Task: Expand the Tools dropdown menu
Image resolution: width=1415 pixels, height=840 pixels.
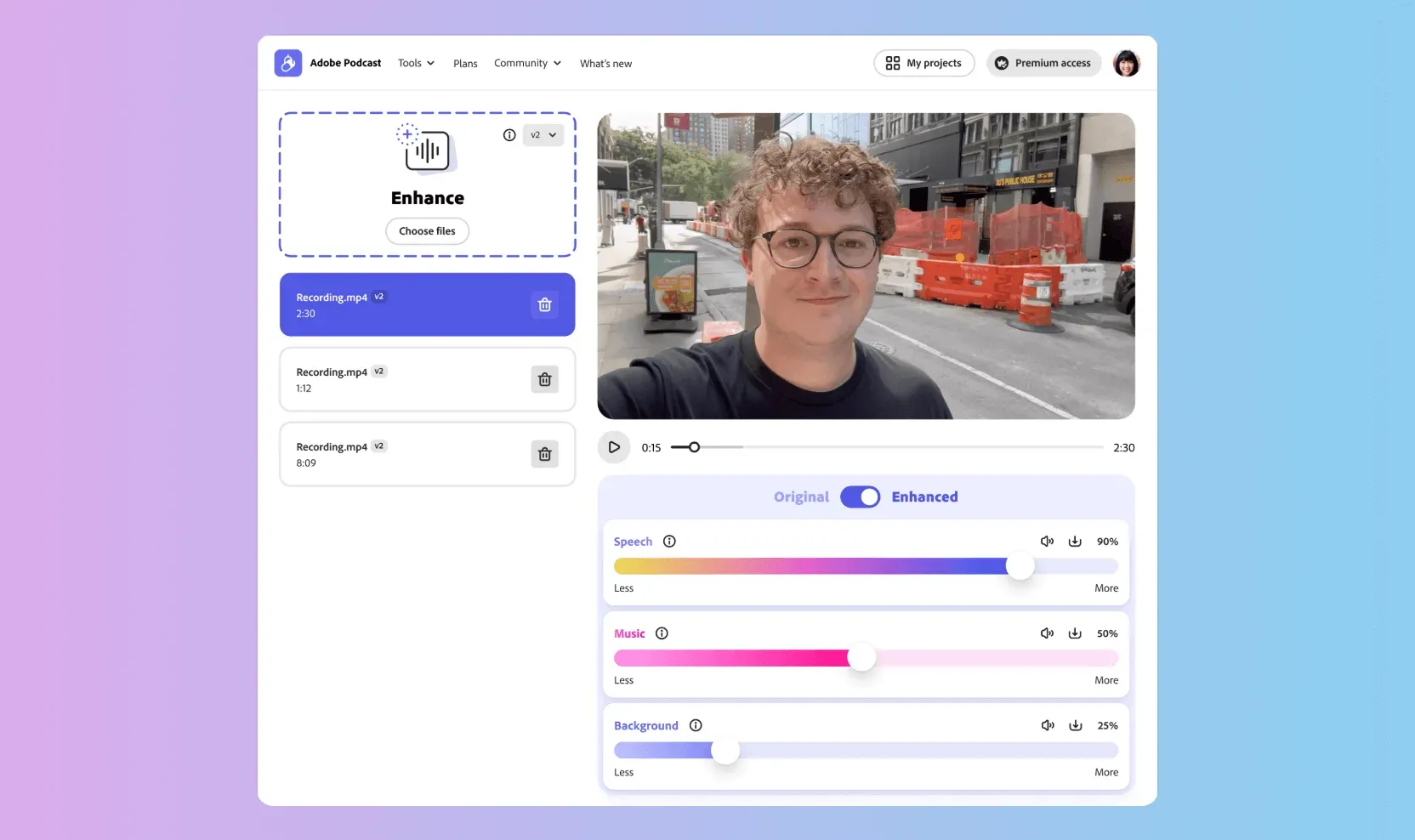Action: pos(416,63)
